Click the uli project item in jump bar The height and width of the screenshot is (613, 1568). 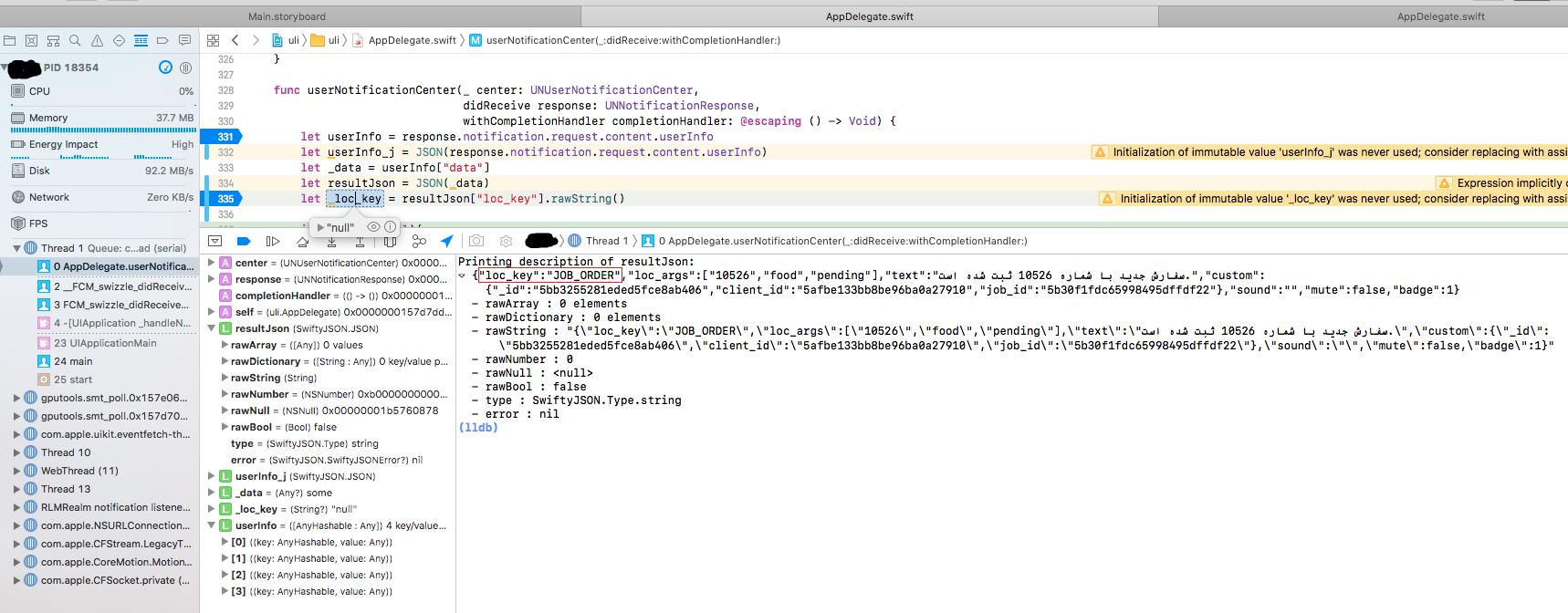(287, 40)
